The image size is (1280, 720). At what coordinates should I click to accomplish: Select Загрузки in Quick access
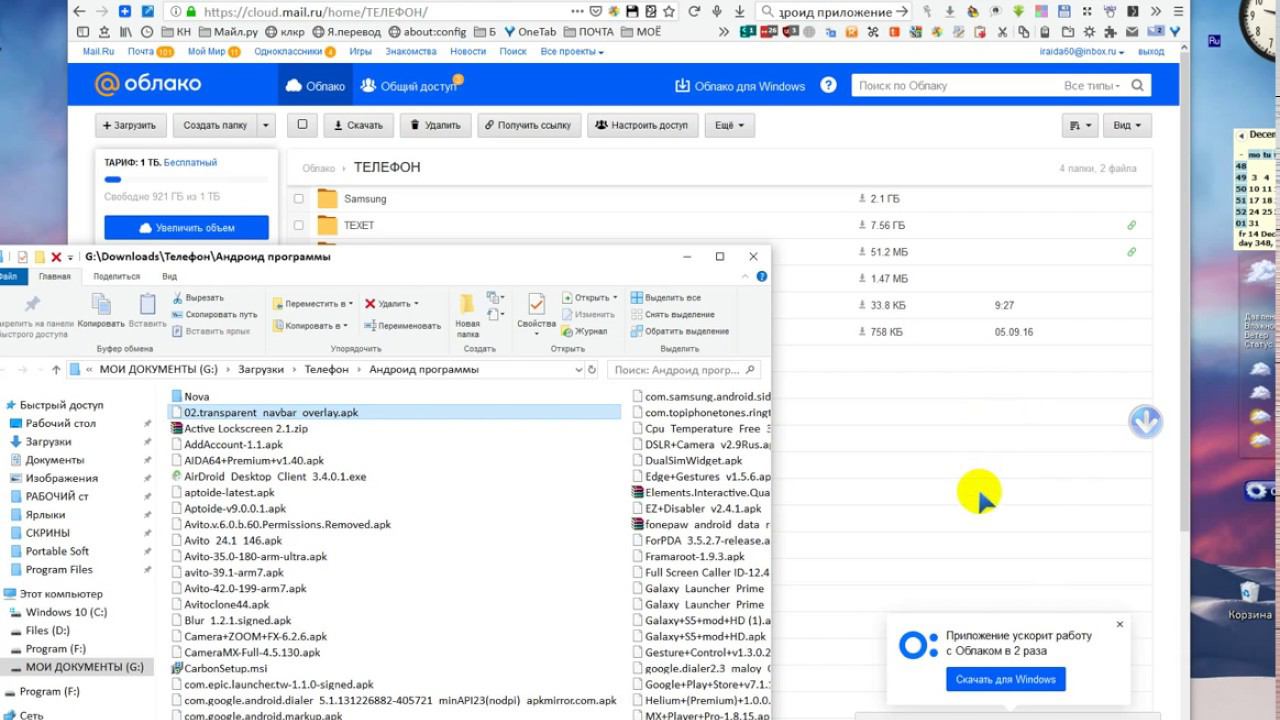48,442
